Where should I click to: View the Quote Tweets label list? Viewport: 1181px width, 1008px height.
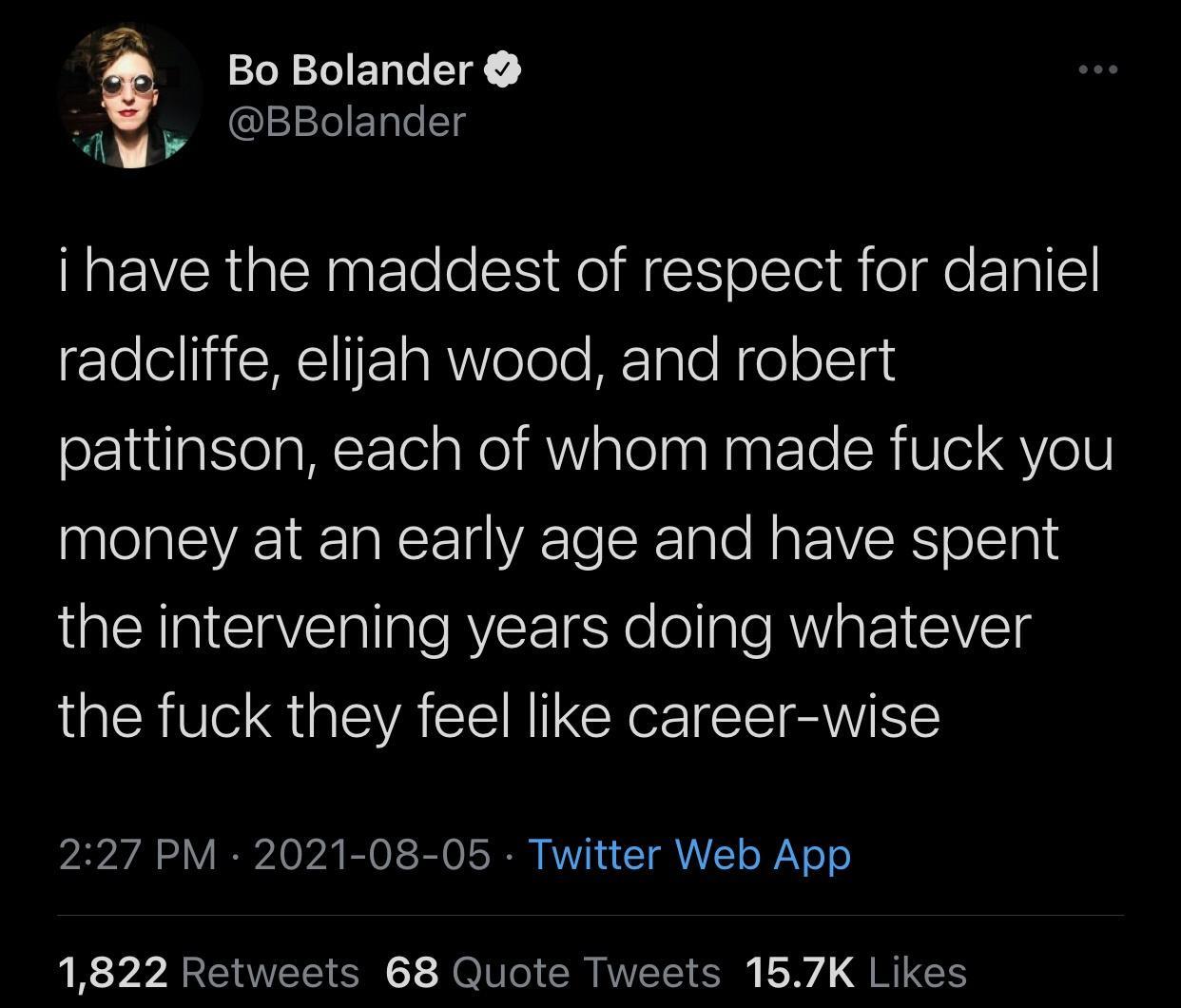coord(587,972)
